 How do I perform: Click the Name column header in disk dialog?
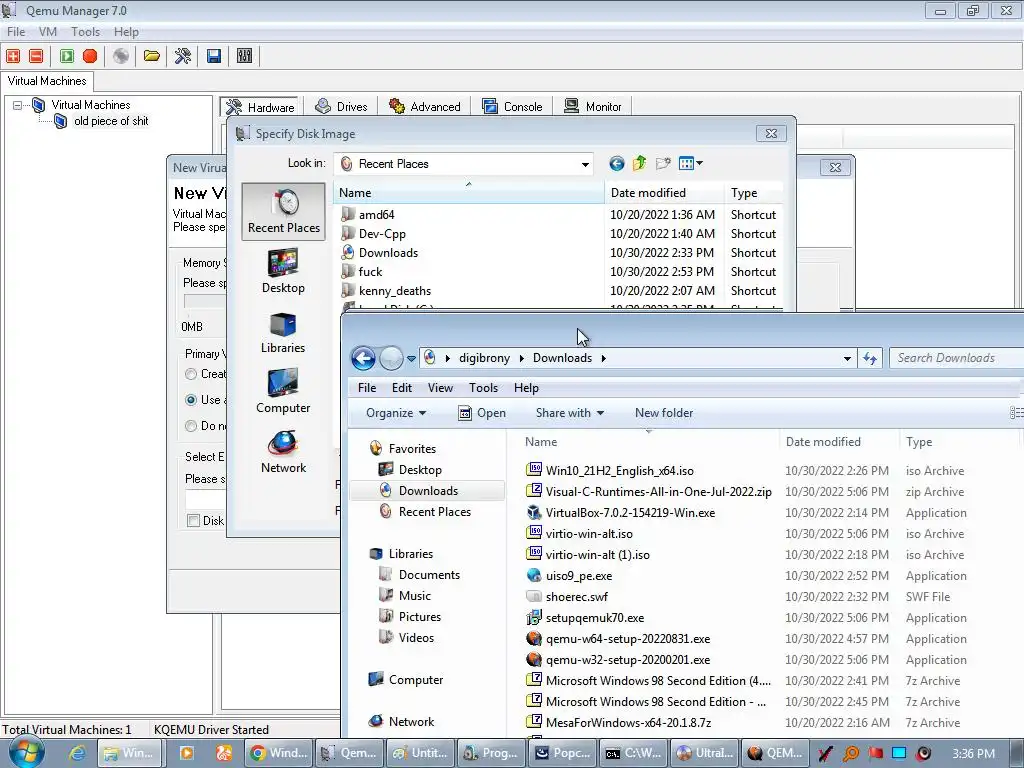click(468, 193)
